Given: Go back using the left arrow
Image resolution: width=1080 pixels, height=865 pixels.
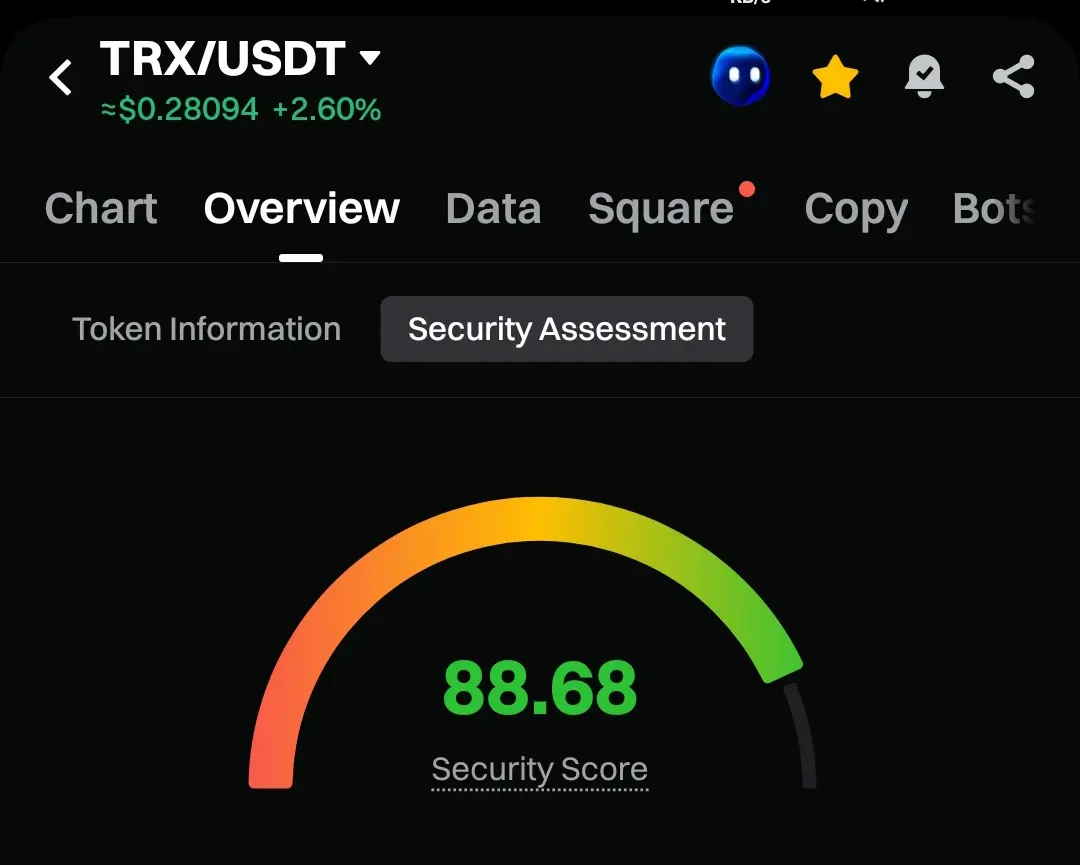Looking at the screenshot, I should [x=61, y=76].
